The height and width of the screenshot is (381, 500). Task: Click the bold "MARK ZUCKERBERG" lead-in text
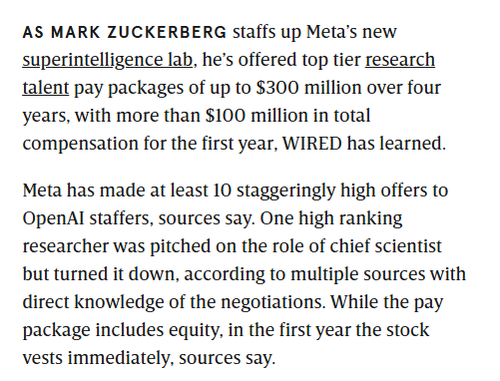[139, 32]
